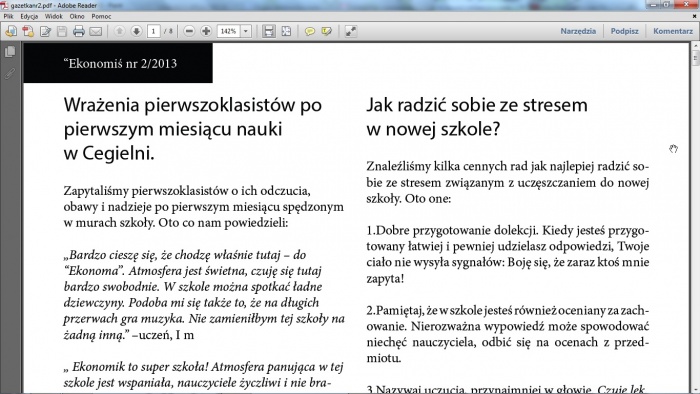
Task: Click the page number field
Action: click(154, 31)
